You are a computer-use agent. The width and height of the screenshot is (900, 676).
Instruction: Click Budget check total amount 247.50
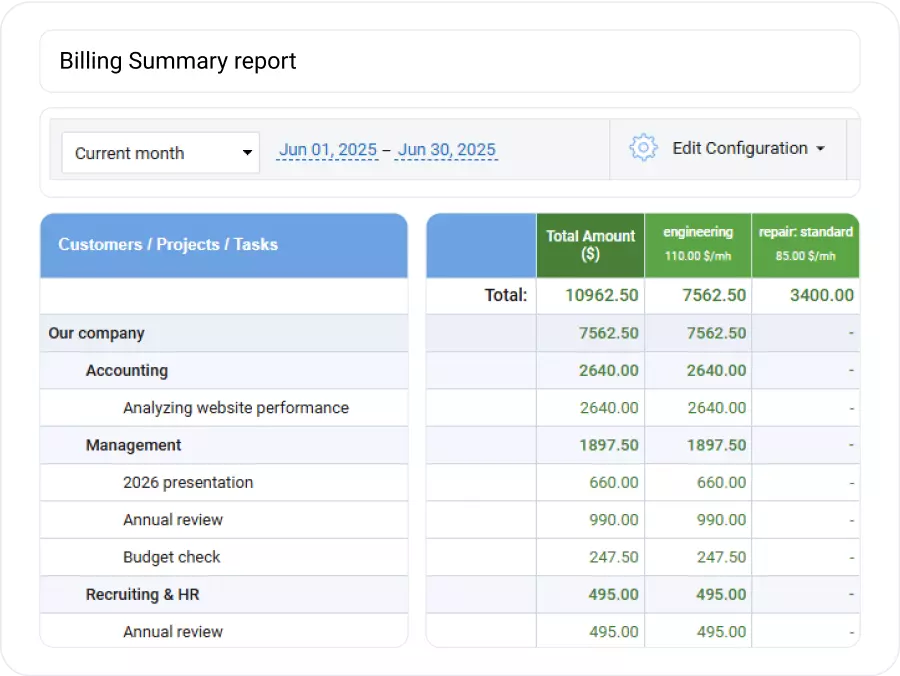(x=614, y=557)
